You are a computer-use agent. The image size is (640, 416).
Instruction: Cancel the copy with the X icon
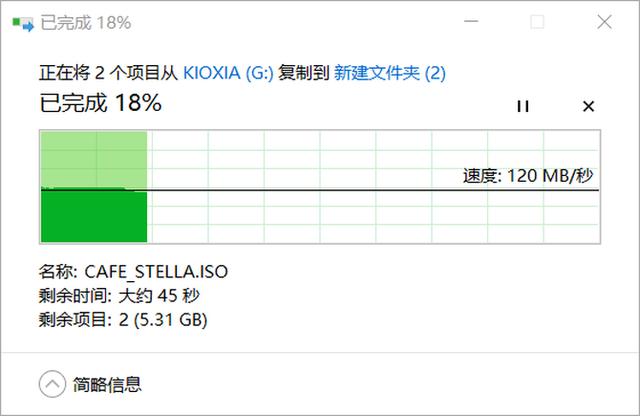[588, 106]
